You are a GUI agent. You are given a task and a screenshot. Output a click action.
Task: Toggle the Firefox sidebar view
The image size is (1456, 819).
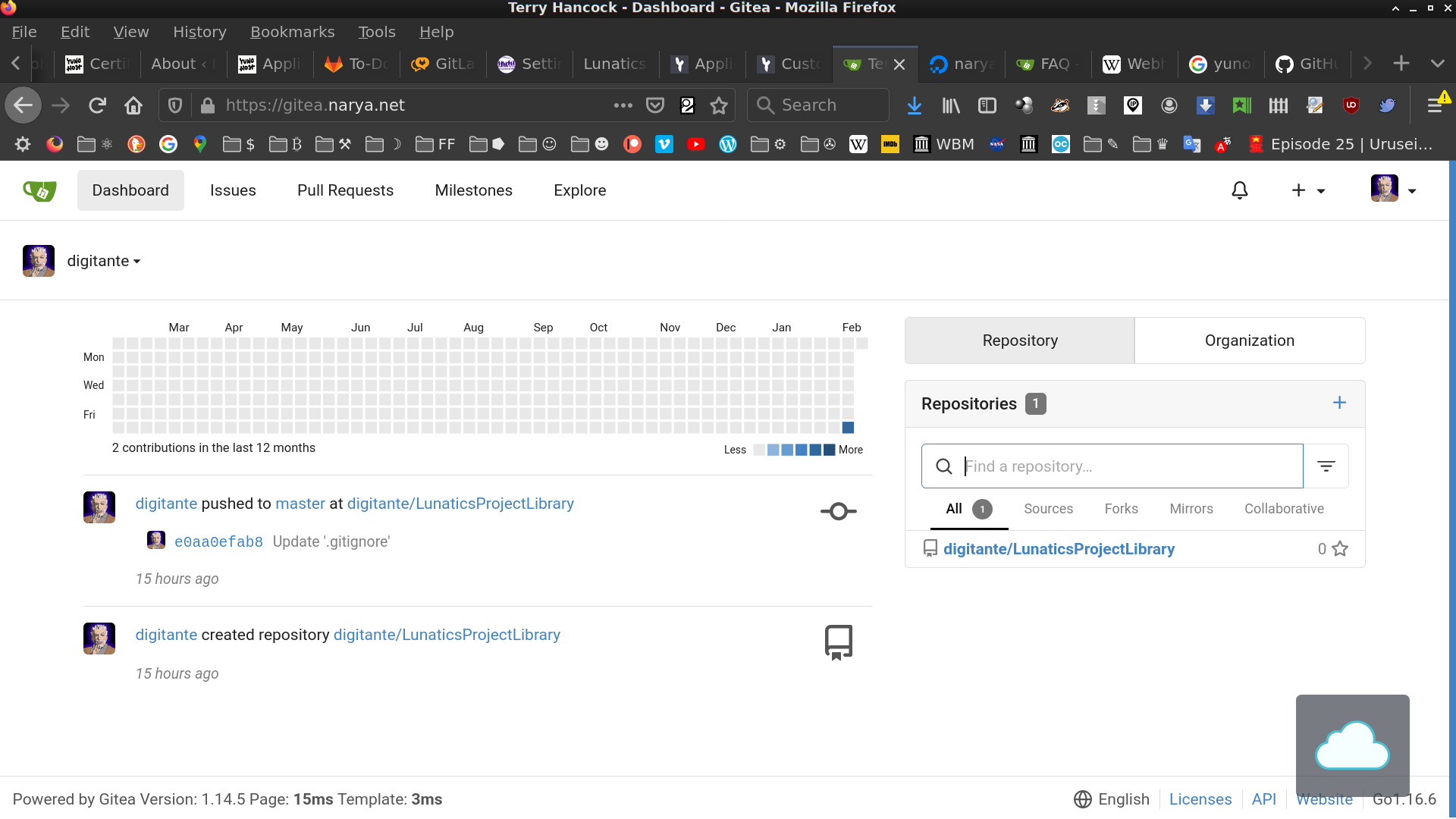[x=987, y=105]
